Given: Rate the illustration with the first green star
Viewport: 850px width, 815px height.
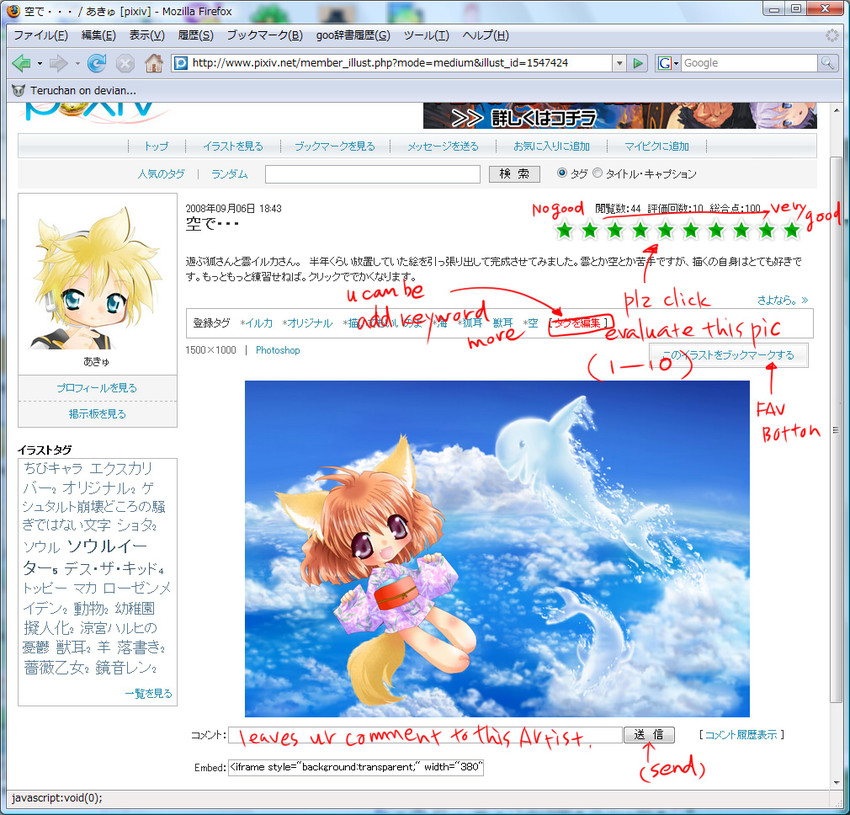Looking at the screenshot, I should tap(565, 230).
